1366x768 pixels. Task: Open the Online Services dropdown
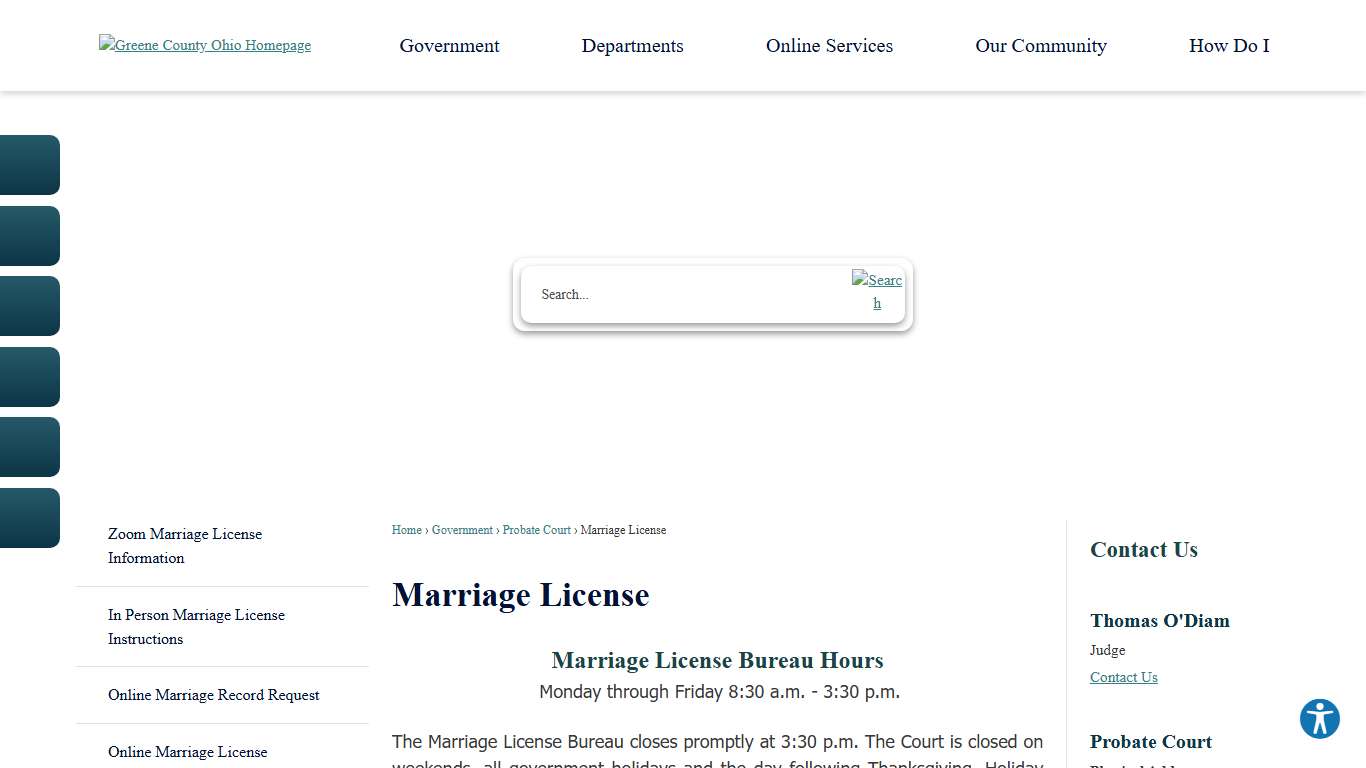pos(828,45)
